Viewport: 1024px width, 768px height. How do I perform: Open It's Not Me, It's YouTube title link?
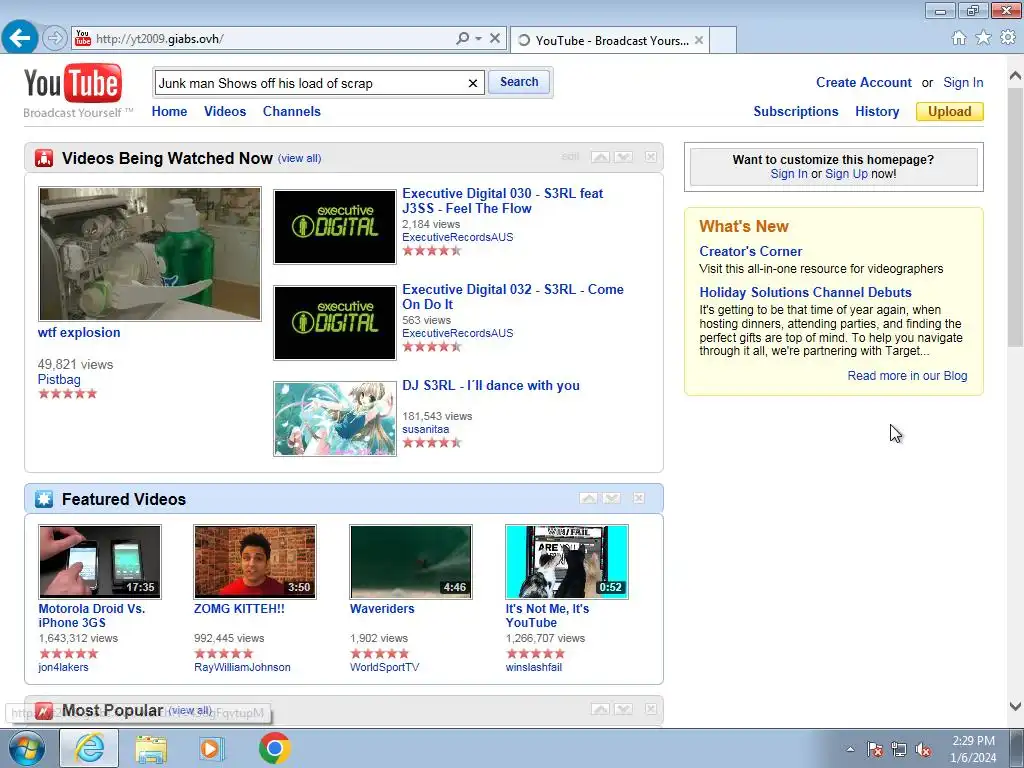tap(547, 616)
